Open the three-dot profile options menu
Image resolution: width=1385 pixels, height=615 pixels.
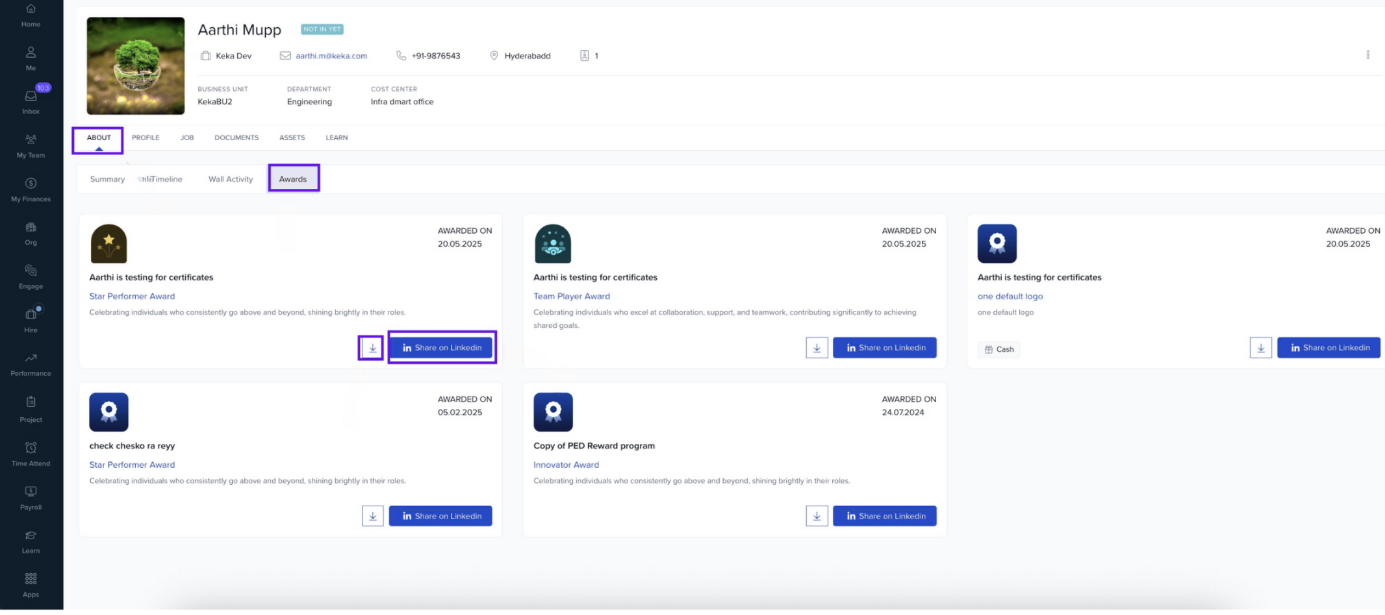[x=1367, y=55]
